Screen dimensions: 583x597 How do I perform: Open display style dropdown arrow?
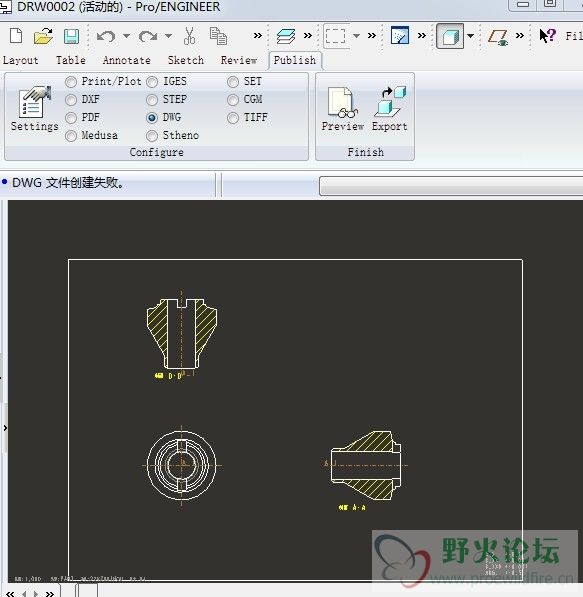(x=471, y=36)
